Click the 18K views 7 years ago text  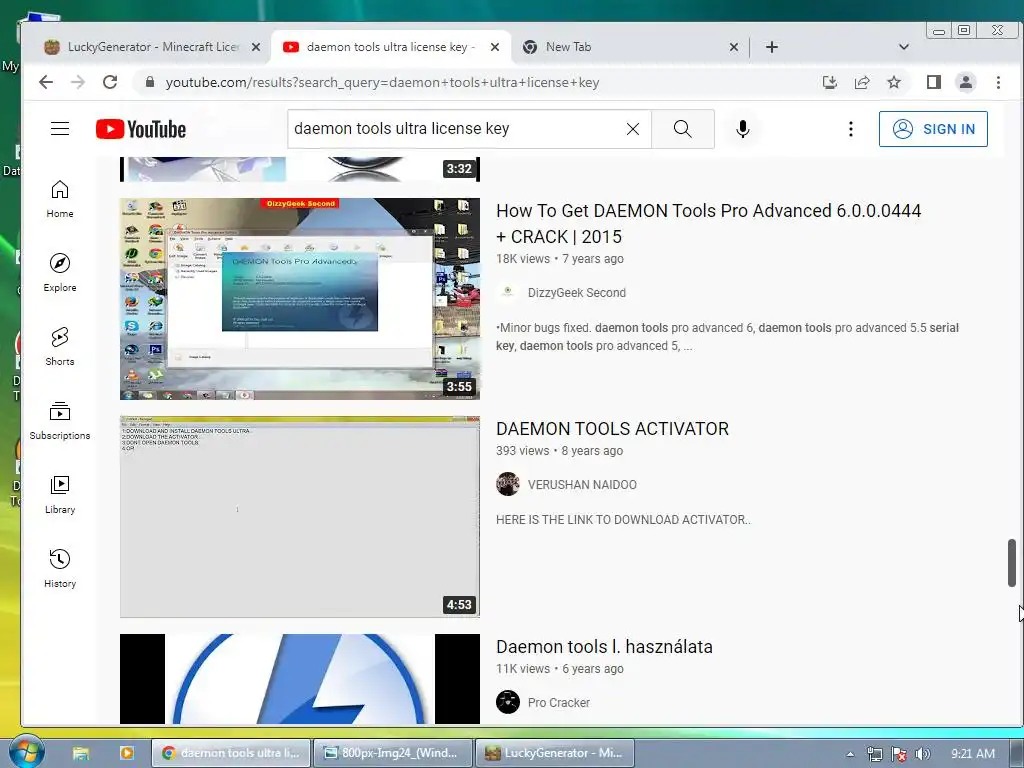(560, 259)
